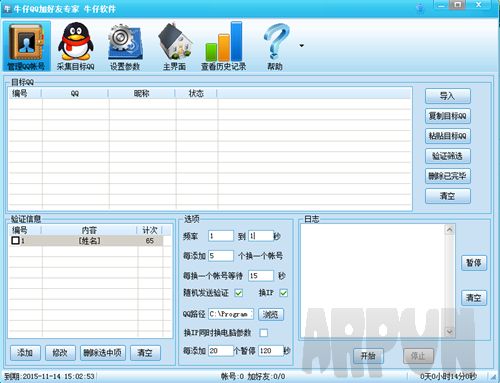
Task: Open 查看历史记录 bar chart icon
Action: (224, 46)
